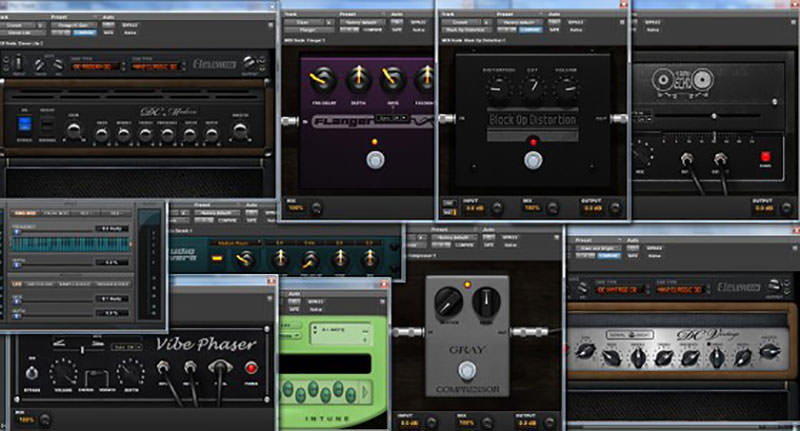Click the red LED on Black Op Distortion
This screenshot has width=800, height=431.
click(x=533, y=142)
